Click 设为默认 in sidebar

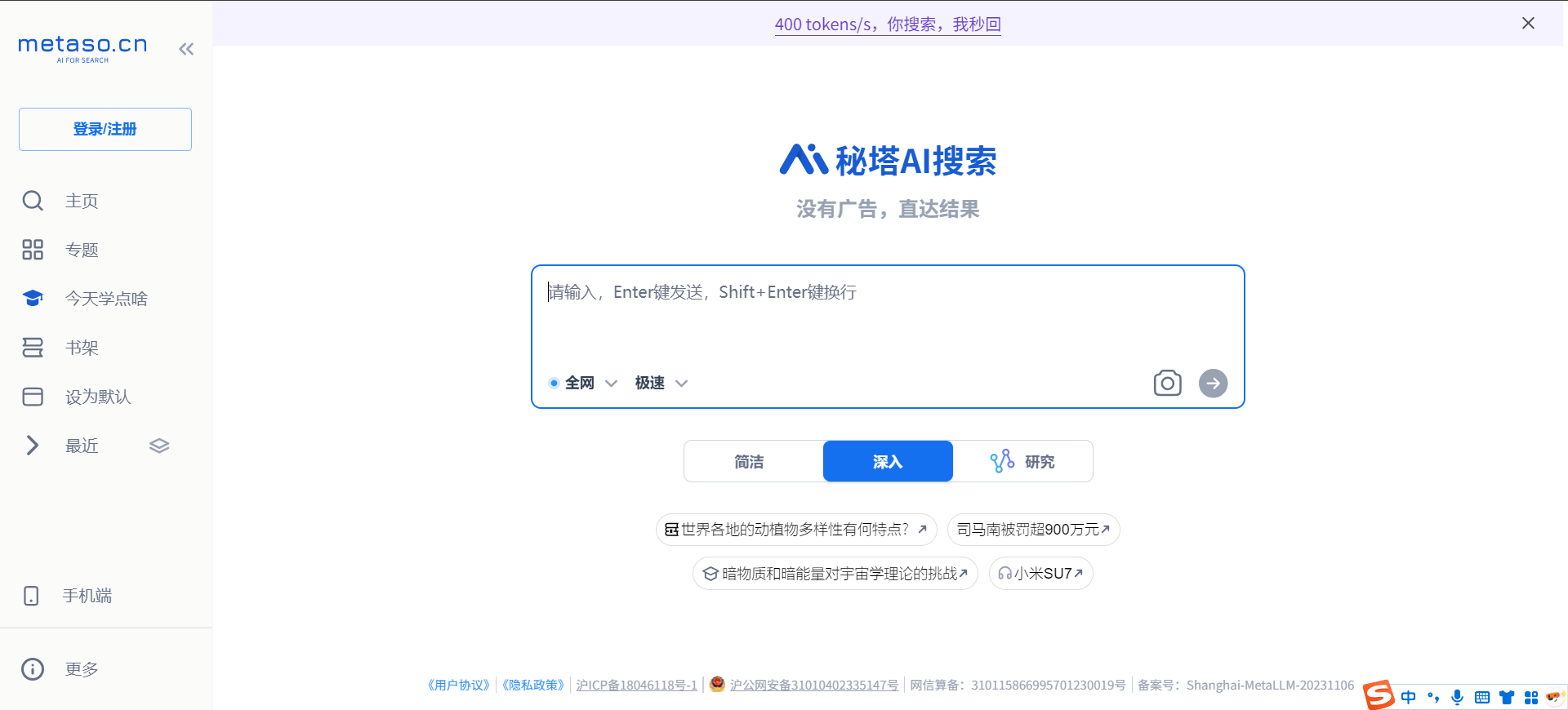(x=98, y=397)
